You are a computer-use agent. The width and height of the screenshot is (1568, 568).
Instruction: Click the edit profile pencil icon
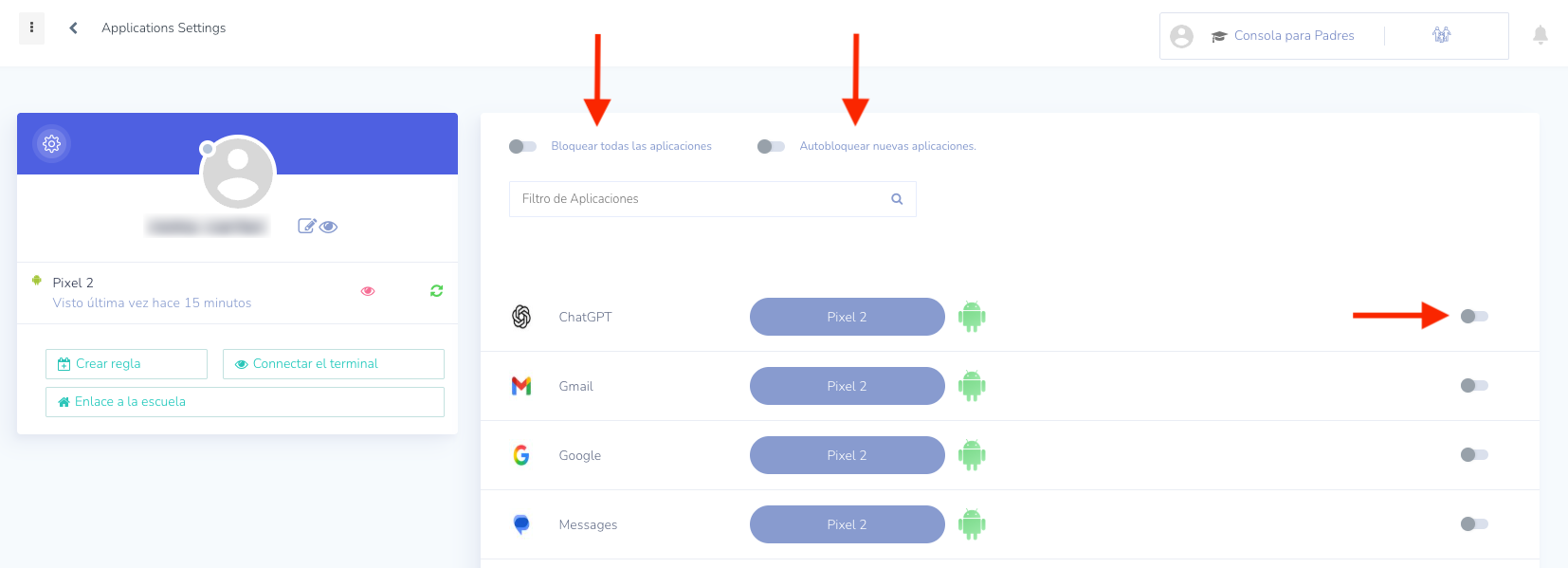[x=306, y=226]
